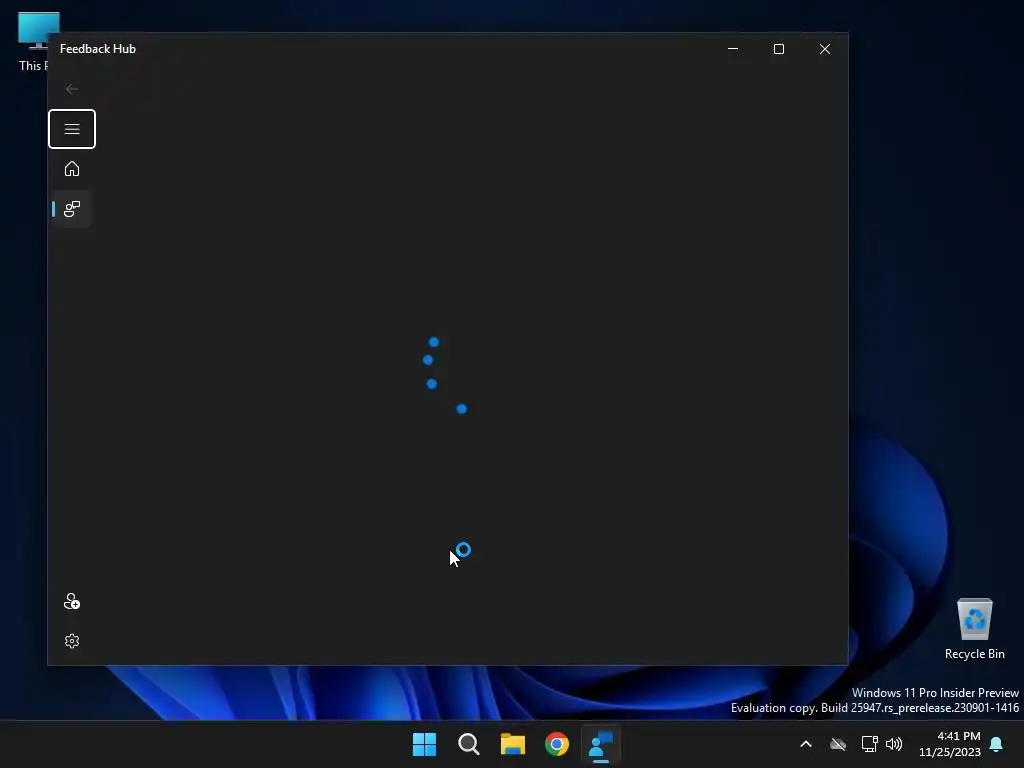Click the Feedback Hub window title text
The height and width of the screenshot is (768, 1024).
[x=98, y=49]
